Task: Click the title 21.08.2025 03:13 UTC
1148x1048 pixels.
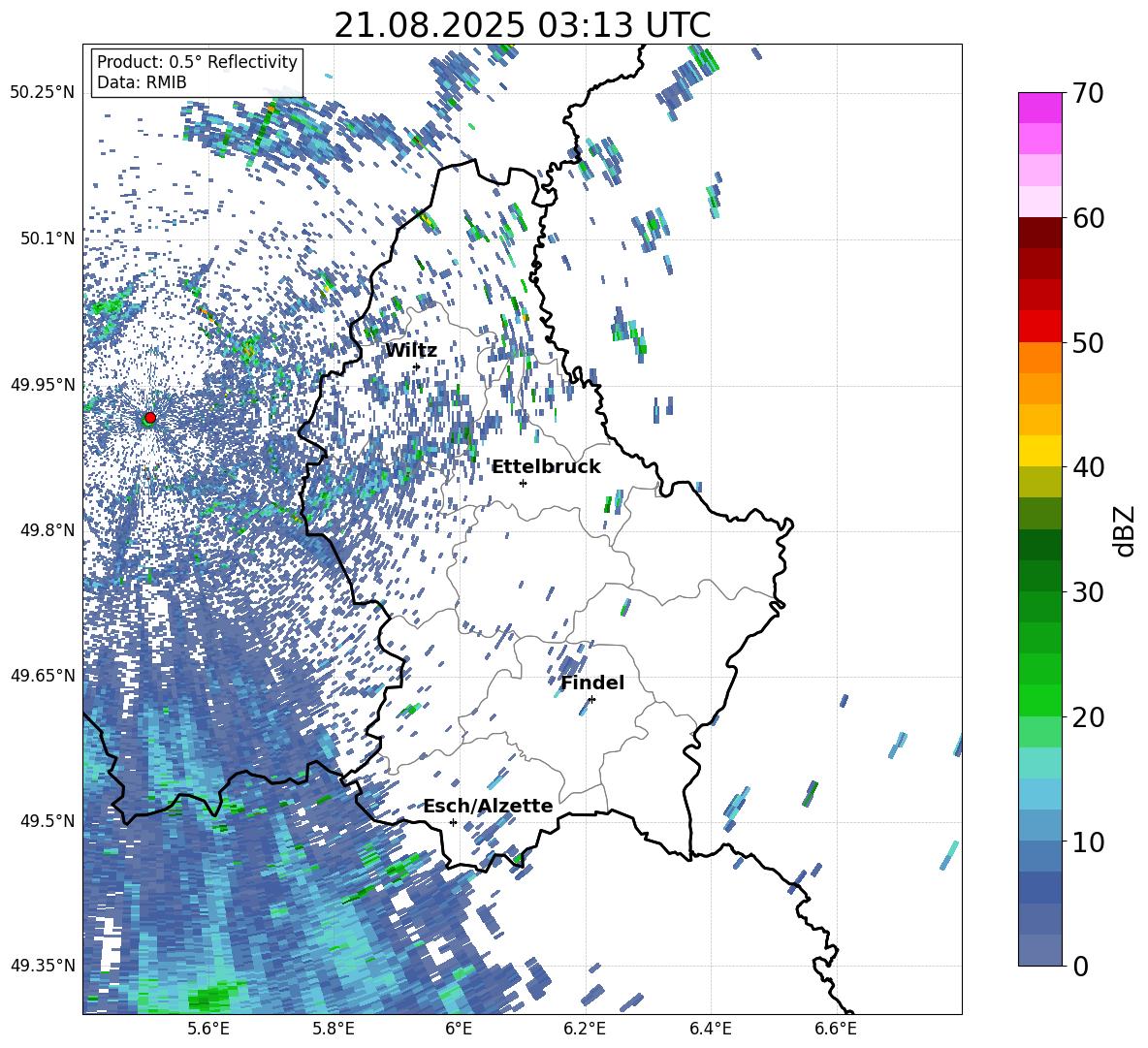Action: (523, 25)
